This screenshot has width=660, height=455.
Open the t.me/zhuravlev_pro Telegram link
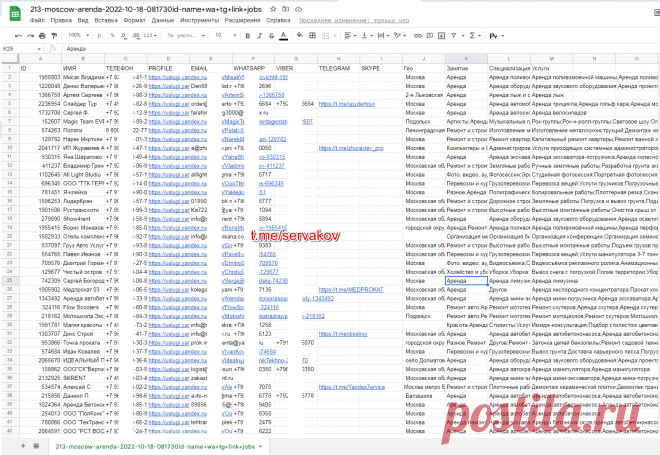pos(351,148)
